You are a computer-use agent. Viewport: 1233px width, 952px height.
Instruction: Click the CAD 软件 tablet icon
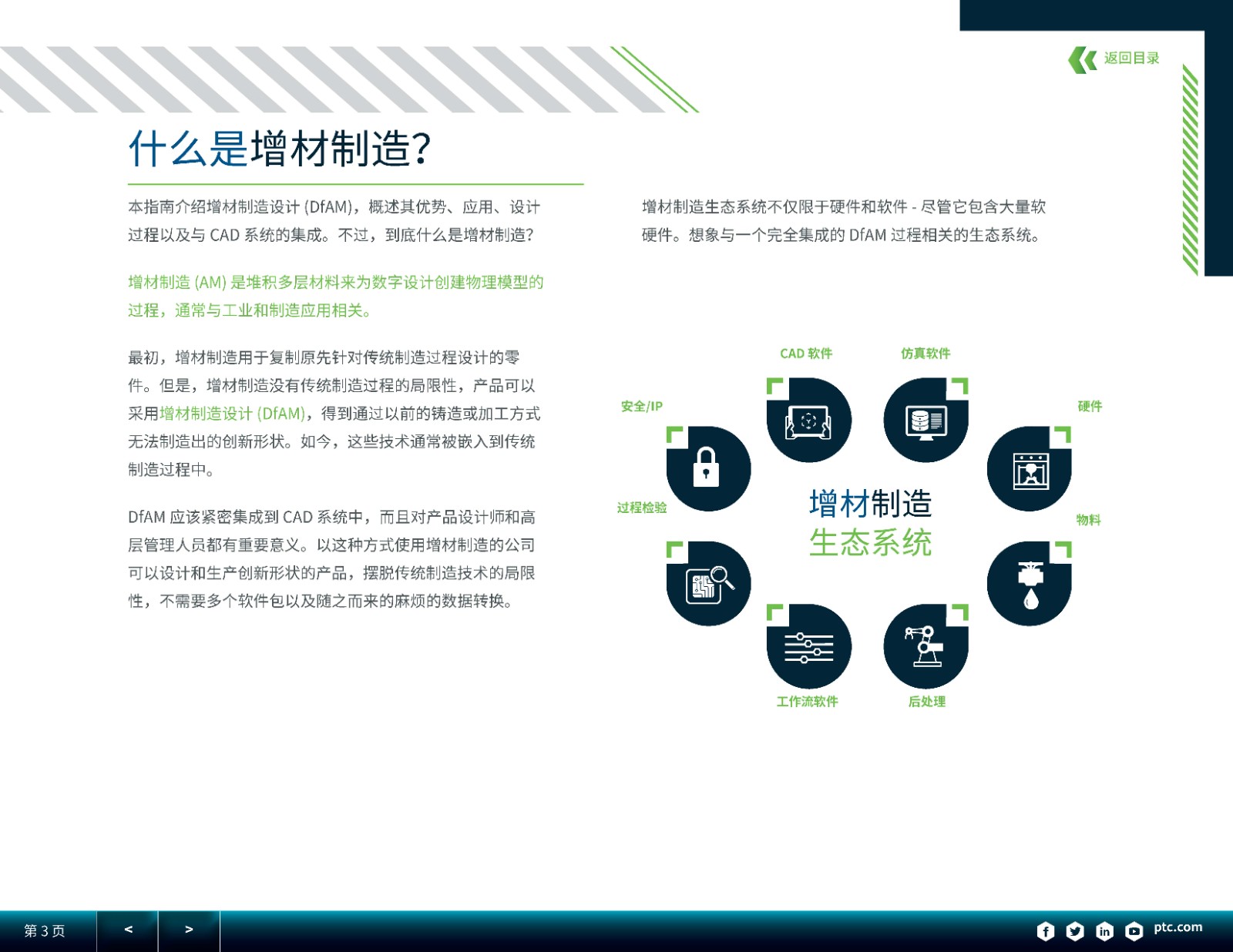[x=808, y=421]
